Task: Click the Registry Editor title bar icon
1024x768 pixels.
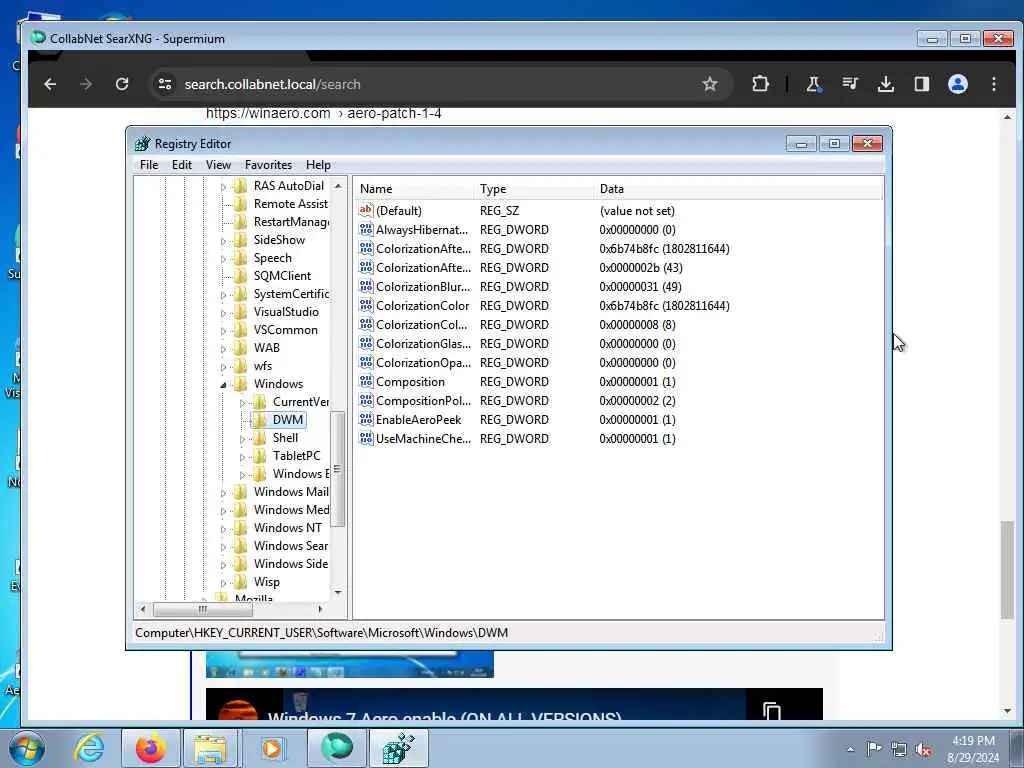Action: click(x=142, y=144)
